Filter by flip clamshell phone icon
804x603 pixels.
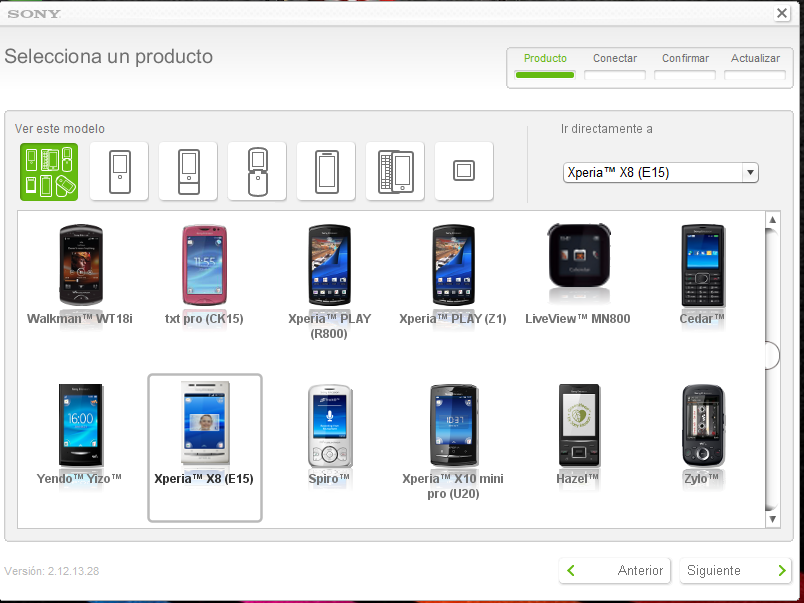coord(257,172)
